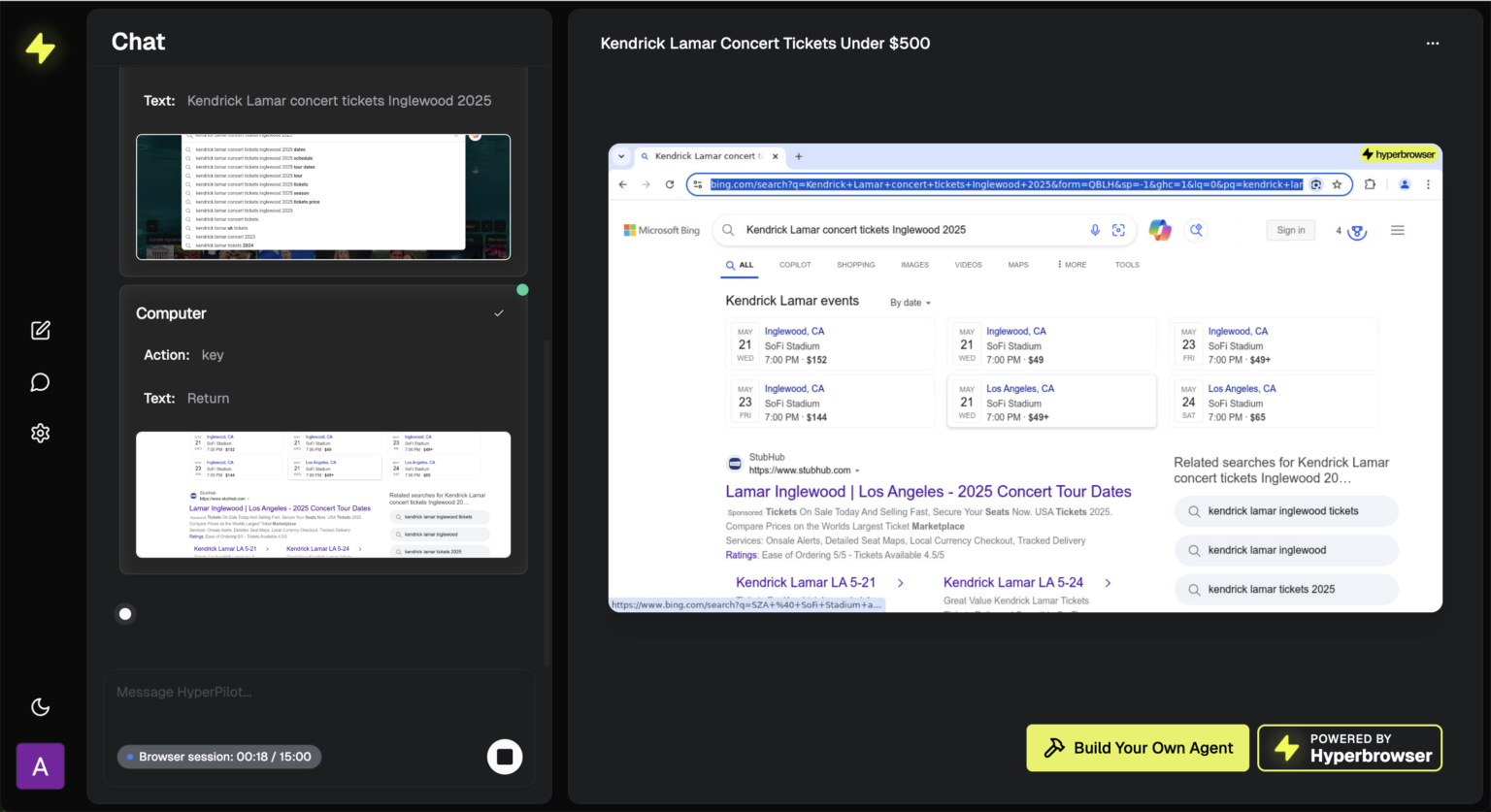Open a new chat with the pencil icon

(40, 330)
